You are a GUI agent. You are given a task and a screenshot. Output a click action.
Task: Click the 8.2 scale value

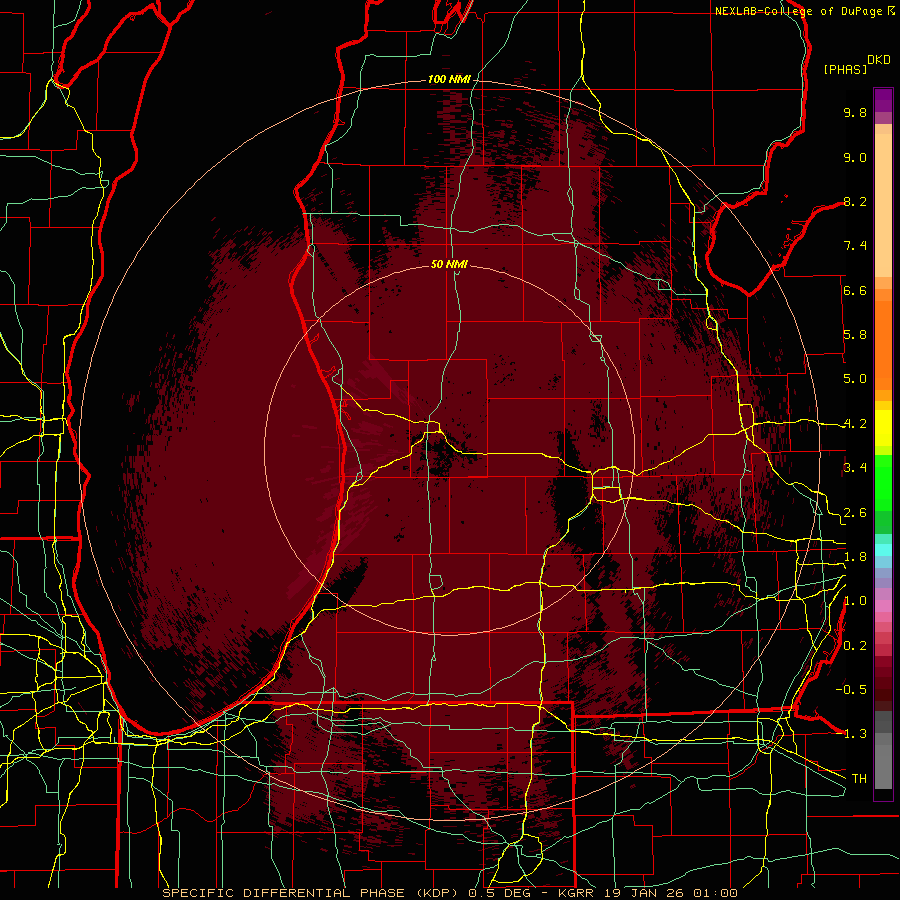[x=855, y=201]
